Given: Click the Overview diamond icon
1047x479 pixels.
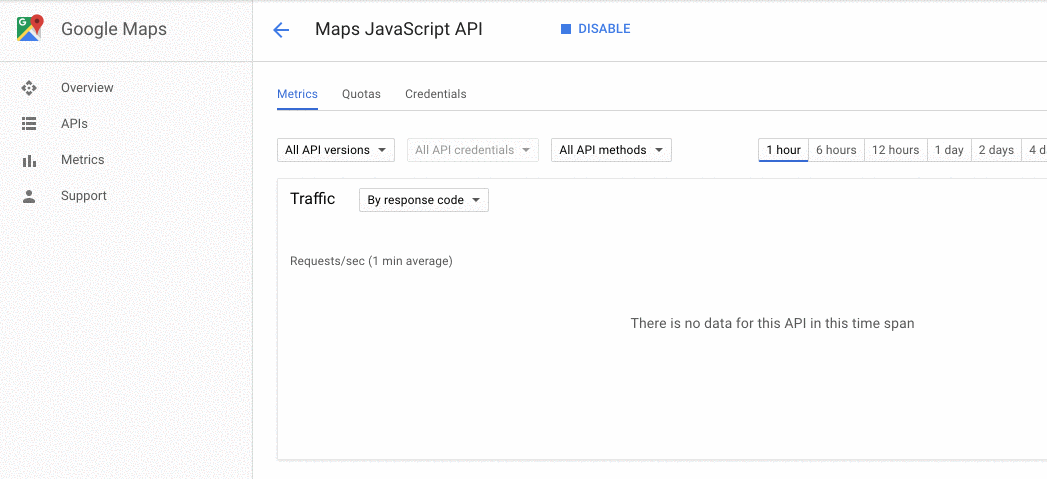Looking at the screenshot, I should pos(29,88).
